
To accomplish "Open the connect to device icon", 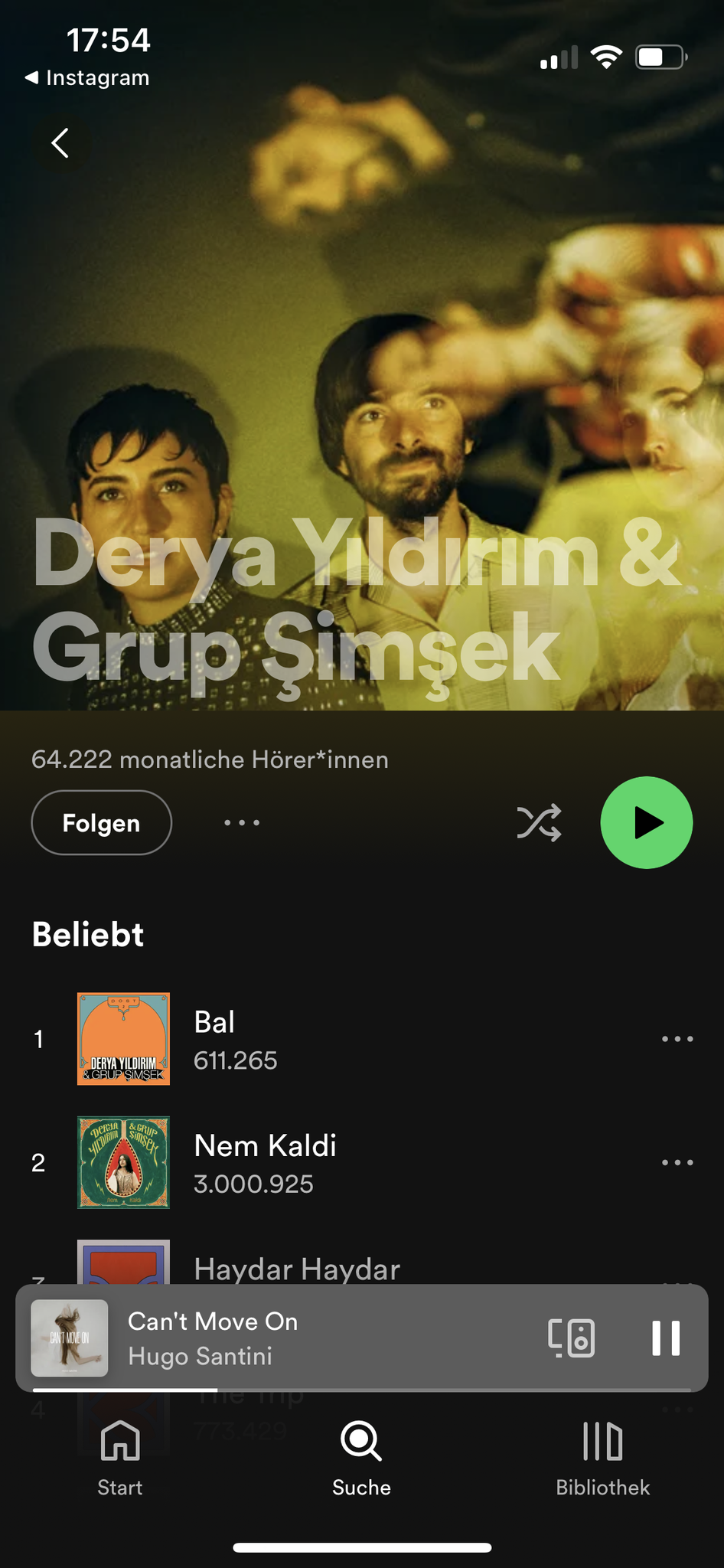I will 572,1338.
